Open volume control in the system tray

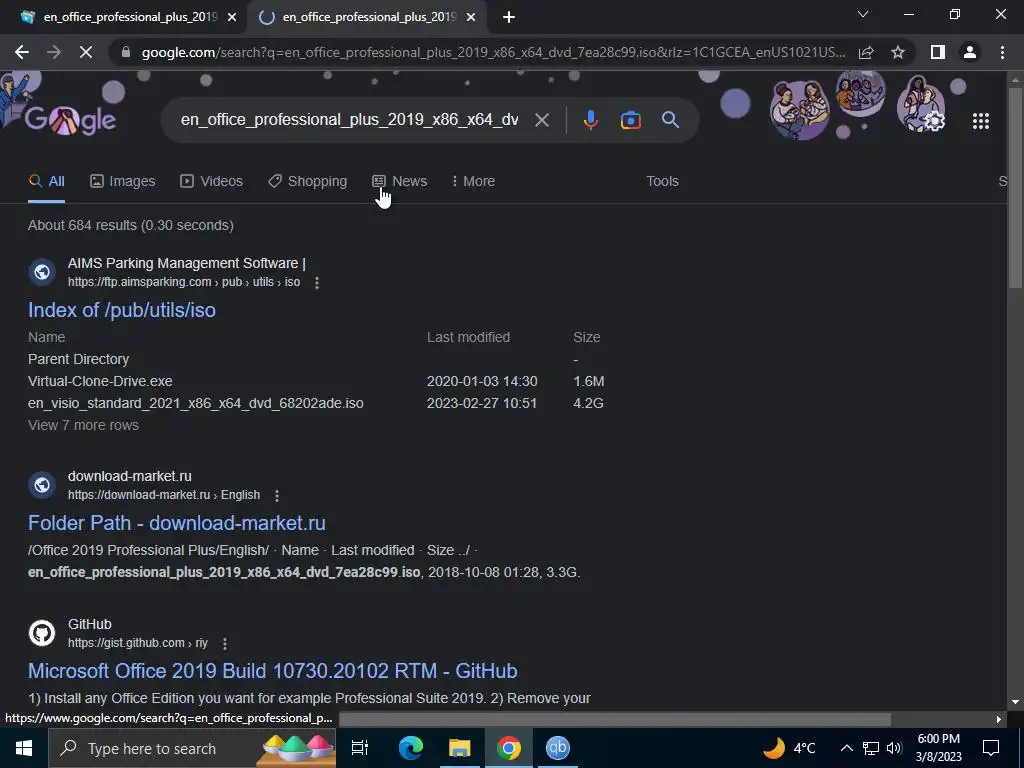click(x=894, y=748)
